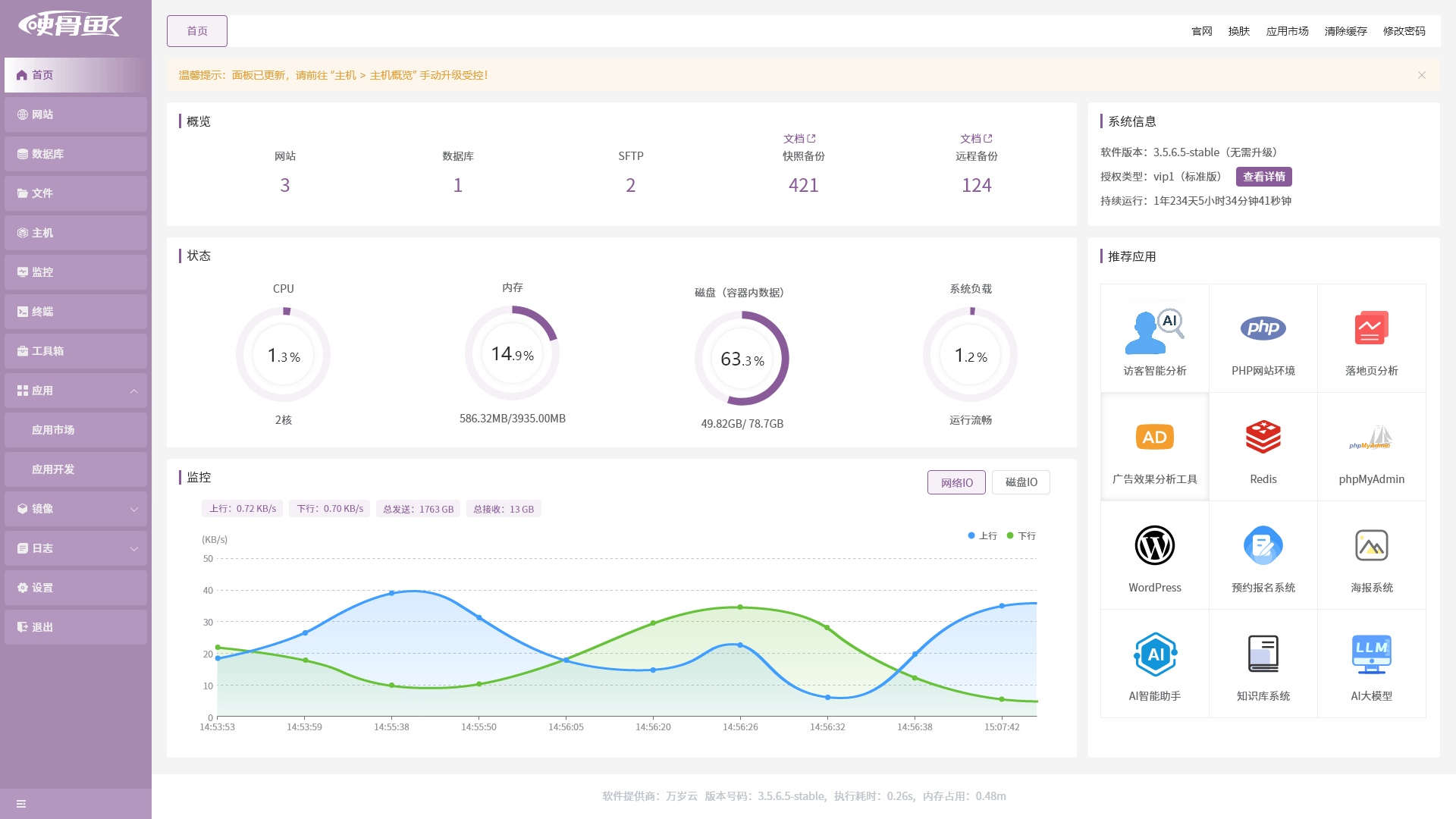Open 网站 in the sidebar

76,115
